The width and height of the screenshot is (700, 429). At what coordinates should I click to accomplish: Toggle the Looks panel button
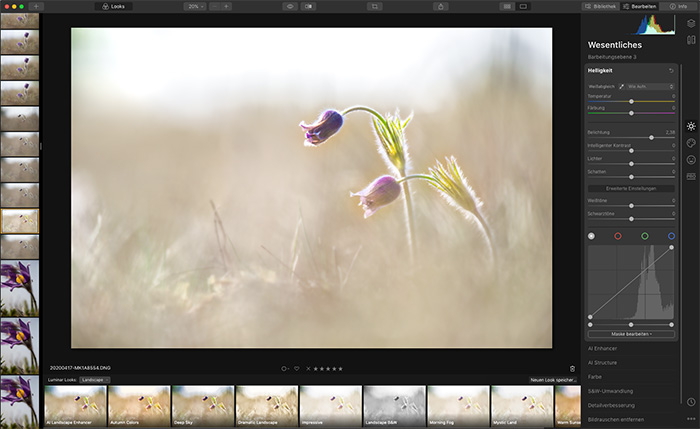coord(113,6)
